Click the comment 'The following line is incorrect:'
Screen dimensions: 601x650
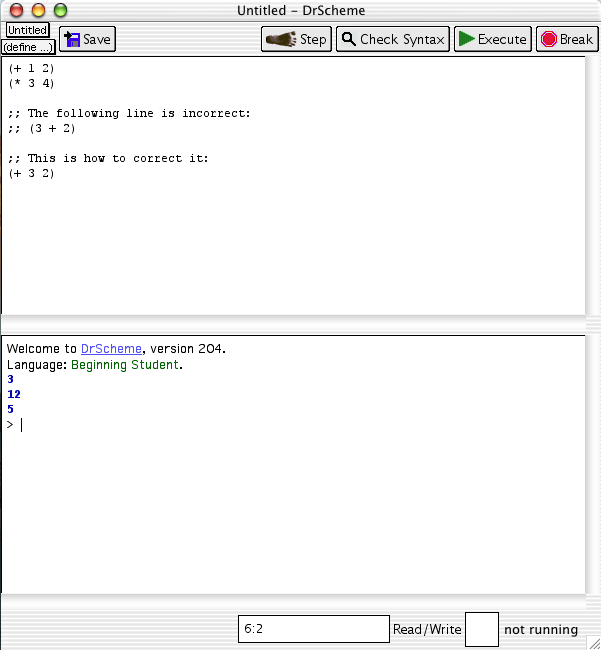[x=129, y=113]
